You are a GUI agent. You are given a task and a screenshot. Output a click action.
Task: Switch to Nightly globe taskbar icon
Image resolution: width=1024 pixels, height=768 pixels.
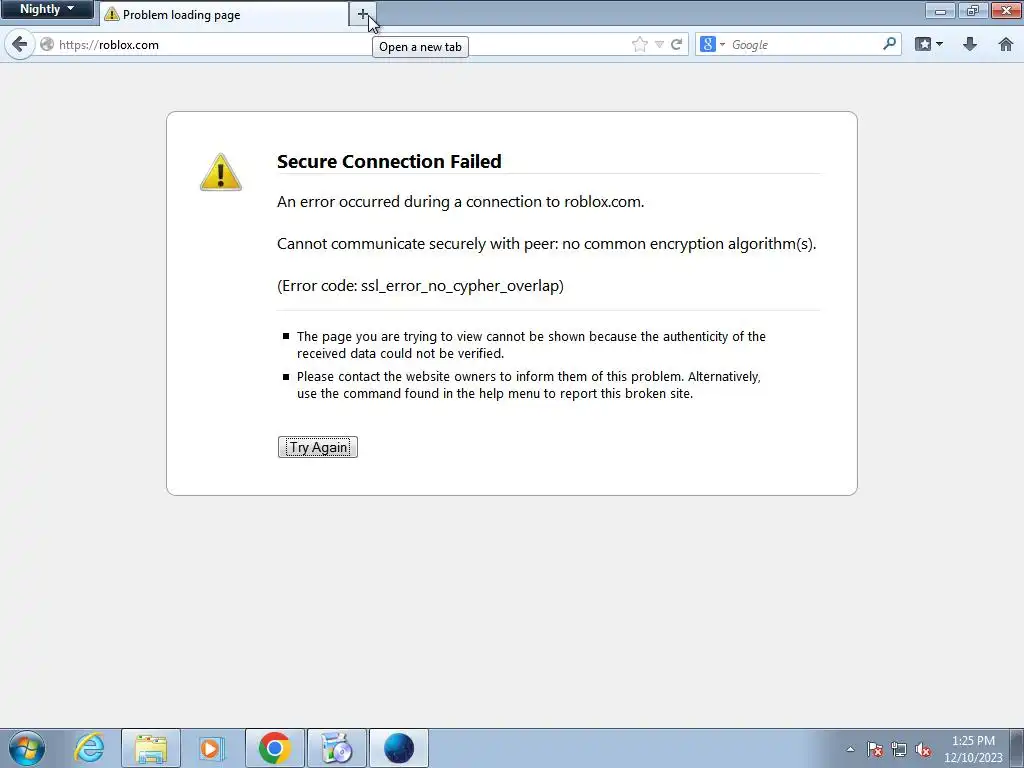click(399, 748)
